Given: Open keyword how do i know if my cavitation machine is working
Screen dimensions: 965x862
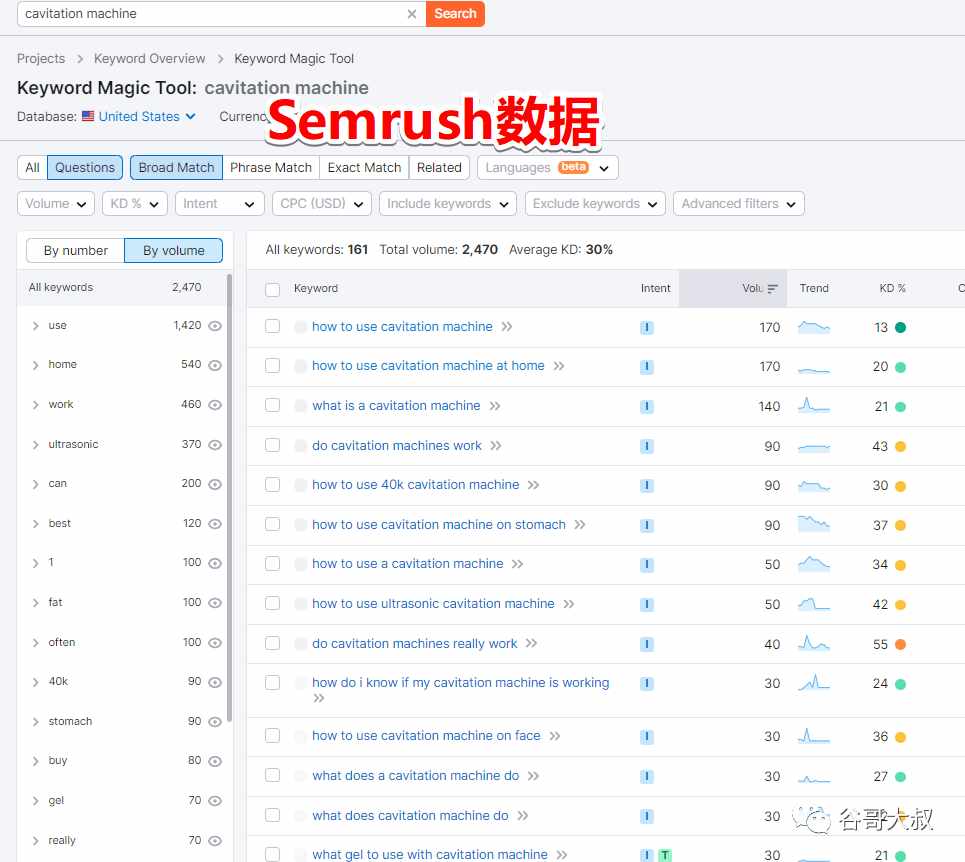Looking at the screenshot, I should point(460,682).
